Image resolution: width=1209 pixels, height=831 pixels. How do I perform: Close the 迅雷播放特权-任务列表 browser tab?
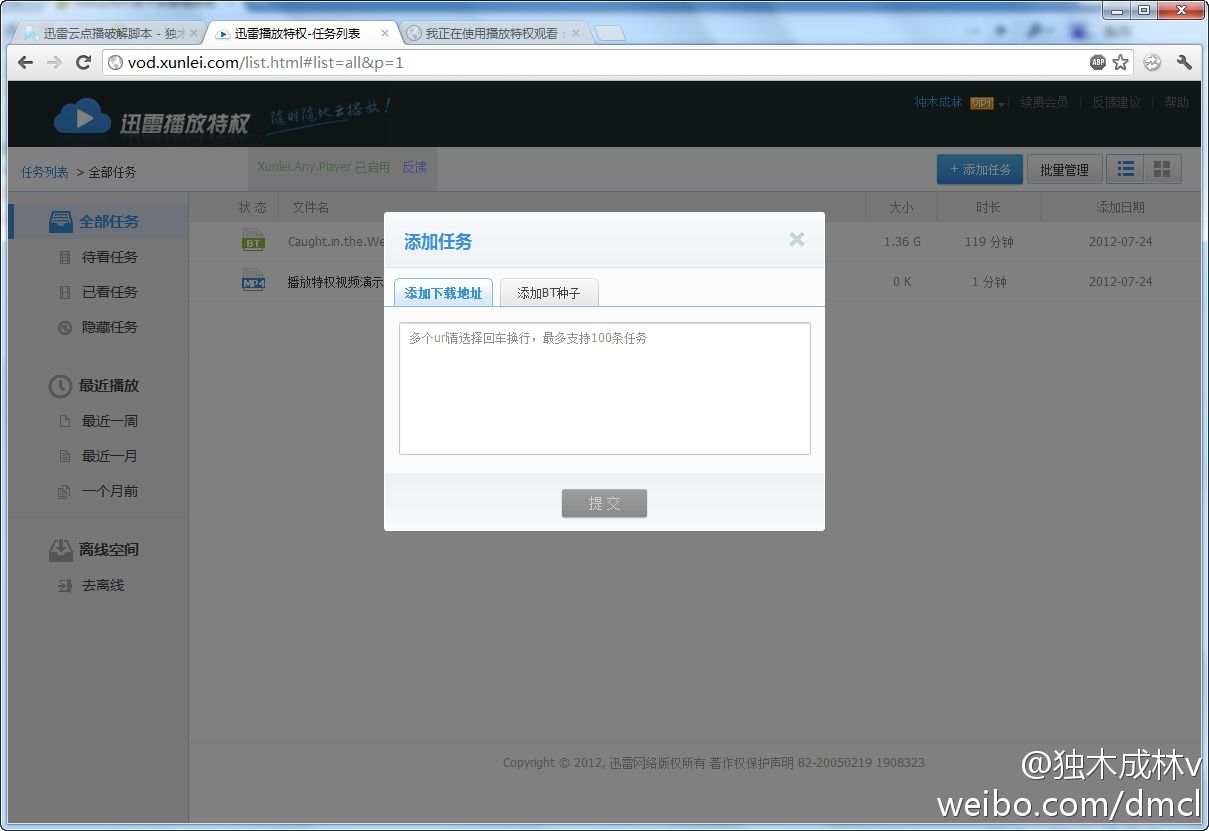pyautogui.click(x=385, y=33)
